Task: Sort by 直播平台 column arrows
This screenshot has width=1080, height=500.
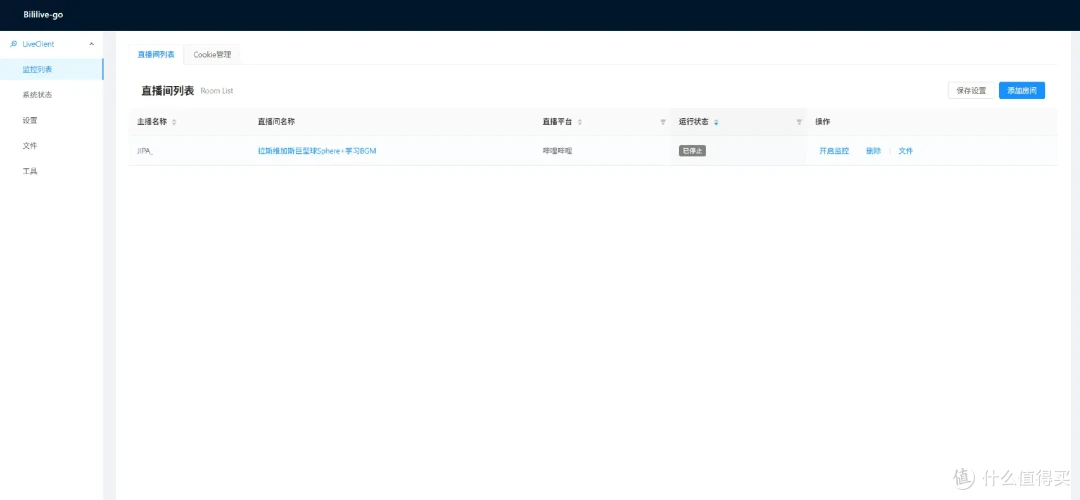Action: 580,123
